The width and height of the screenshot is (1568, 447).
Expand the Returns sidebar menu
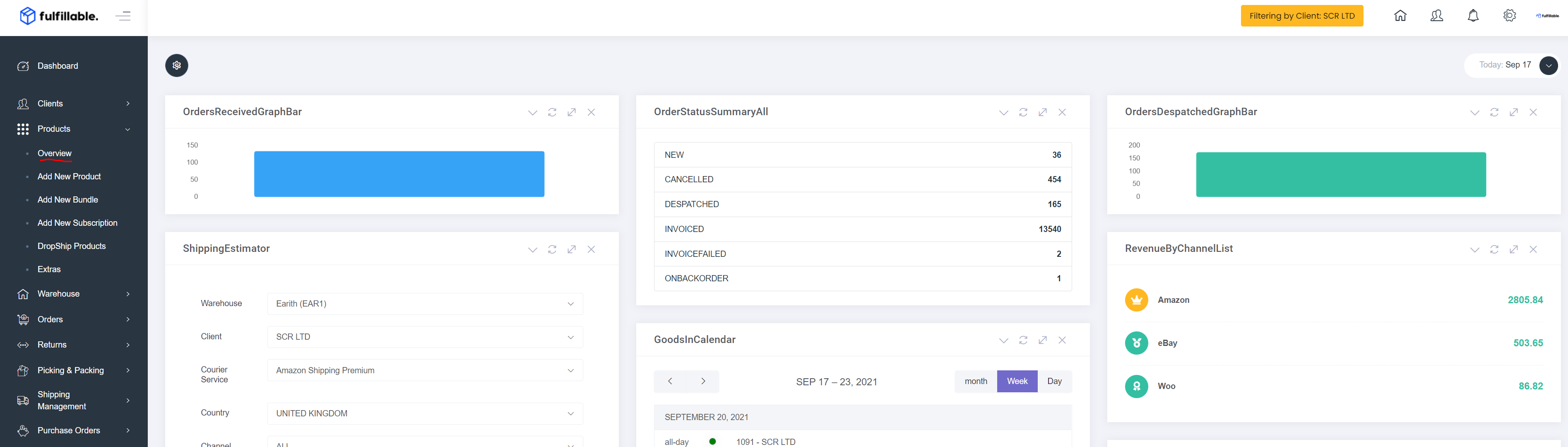coord(74,345)
